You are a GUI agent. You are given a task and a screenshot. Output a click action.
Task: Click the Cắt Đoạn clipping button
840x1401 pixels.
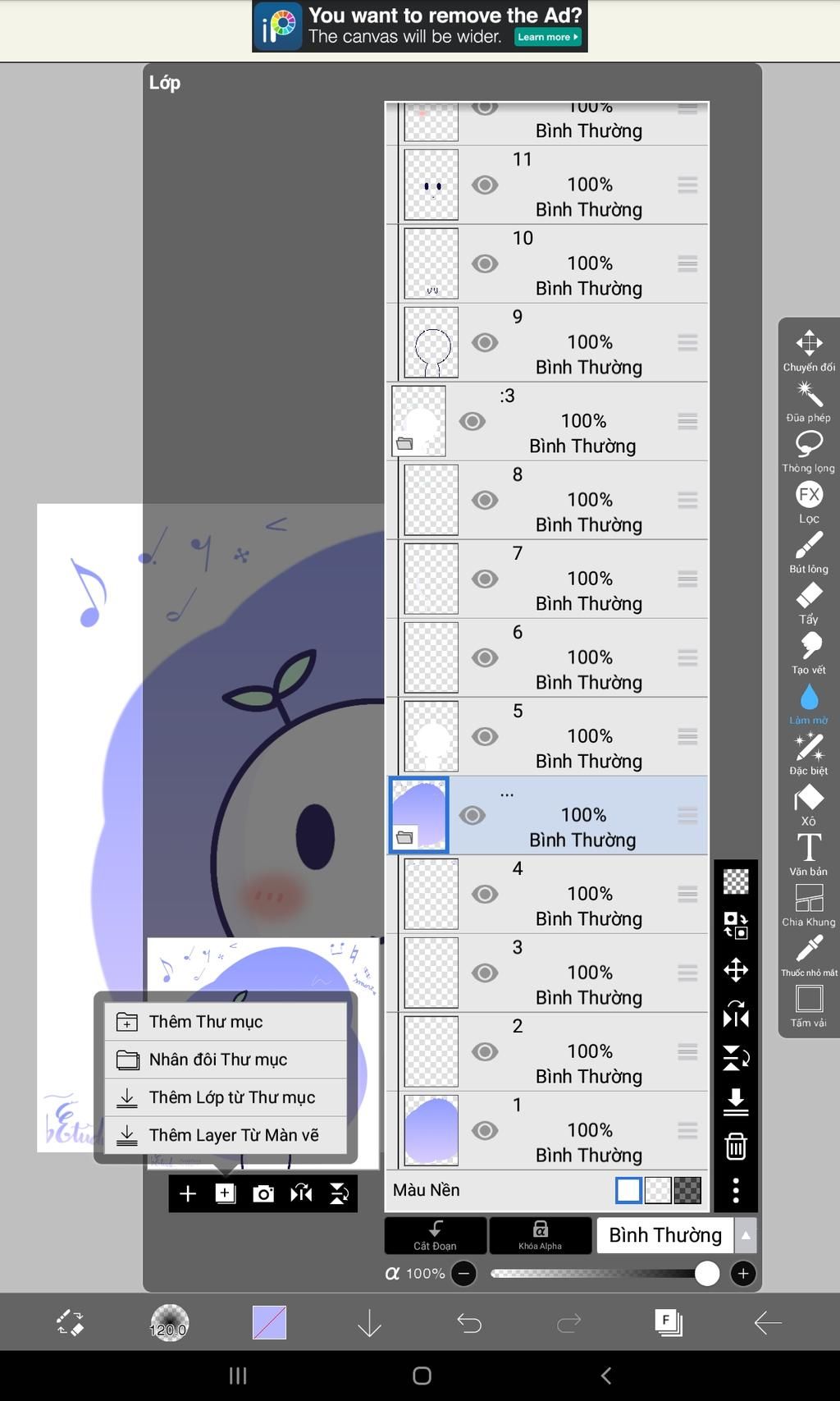436,1235
